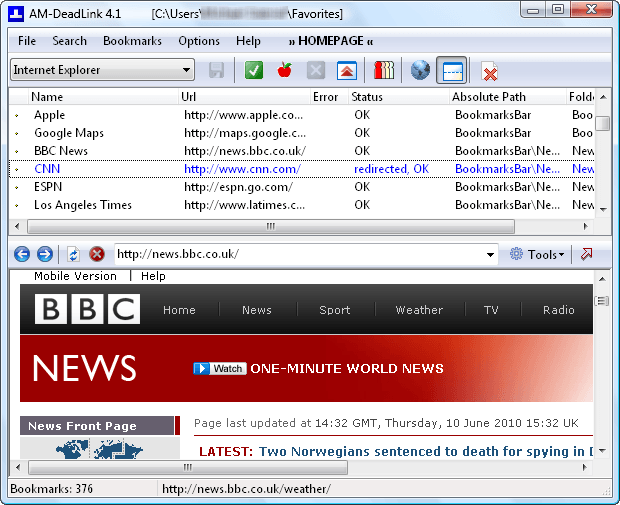Image resolution: width=620 pixels, height=505 pixels.
Task: Sort by the Status column header
Action: pos(399,97)
